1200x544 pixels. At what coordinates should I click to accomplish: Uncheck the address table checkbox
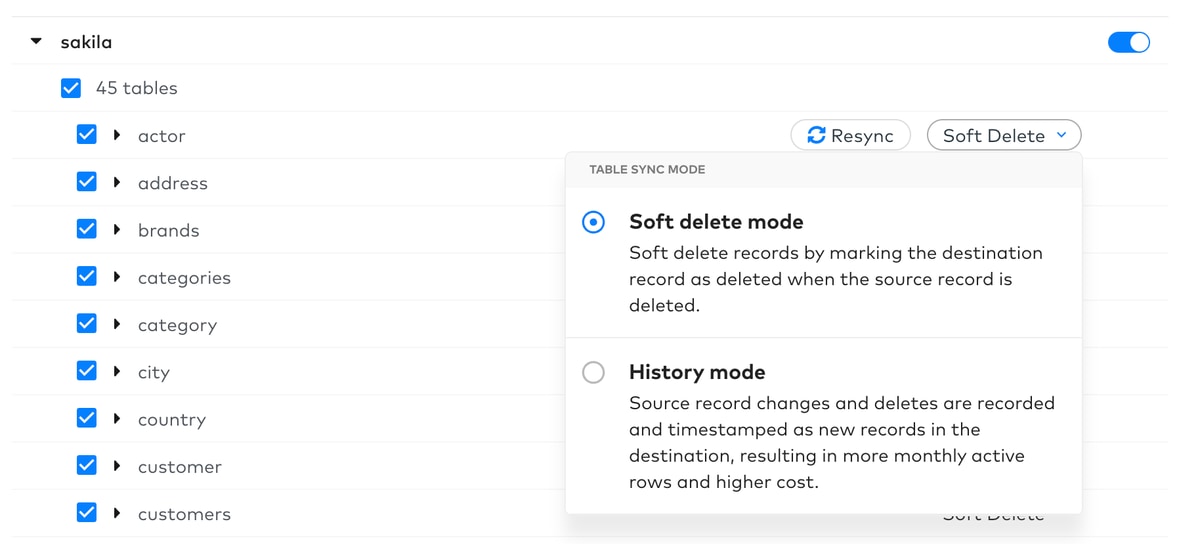point(87,182)
